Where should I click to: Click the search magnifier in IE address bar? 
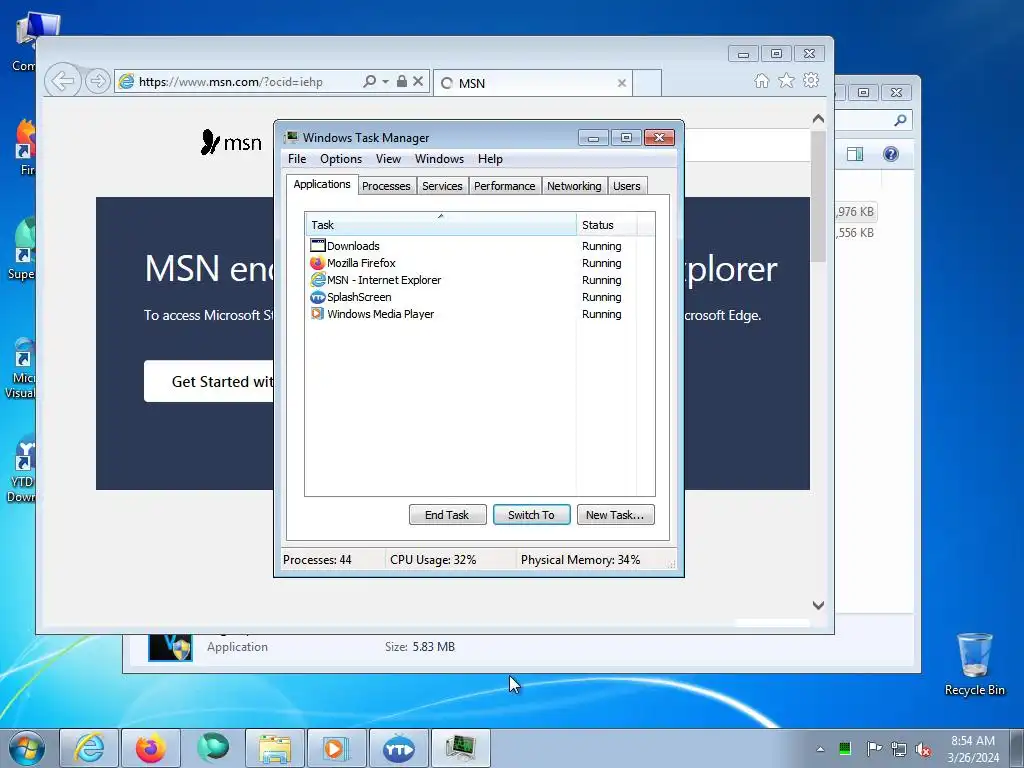click(x=370, y=81)
